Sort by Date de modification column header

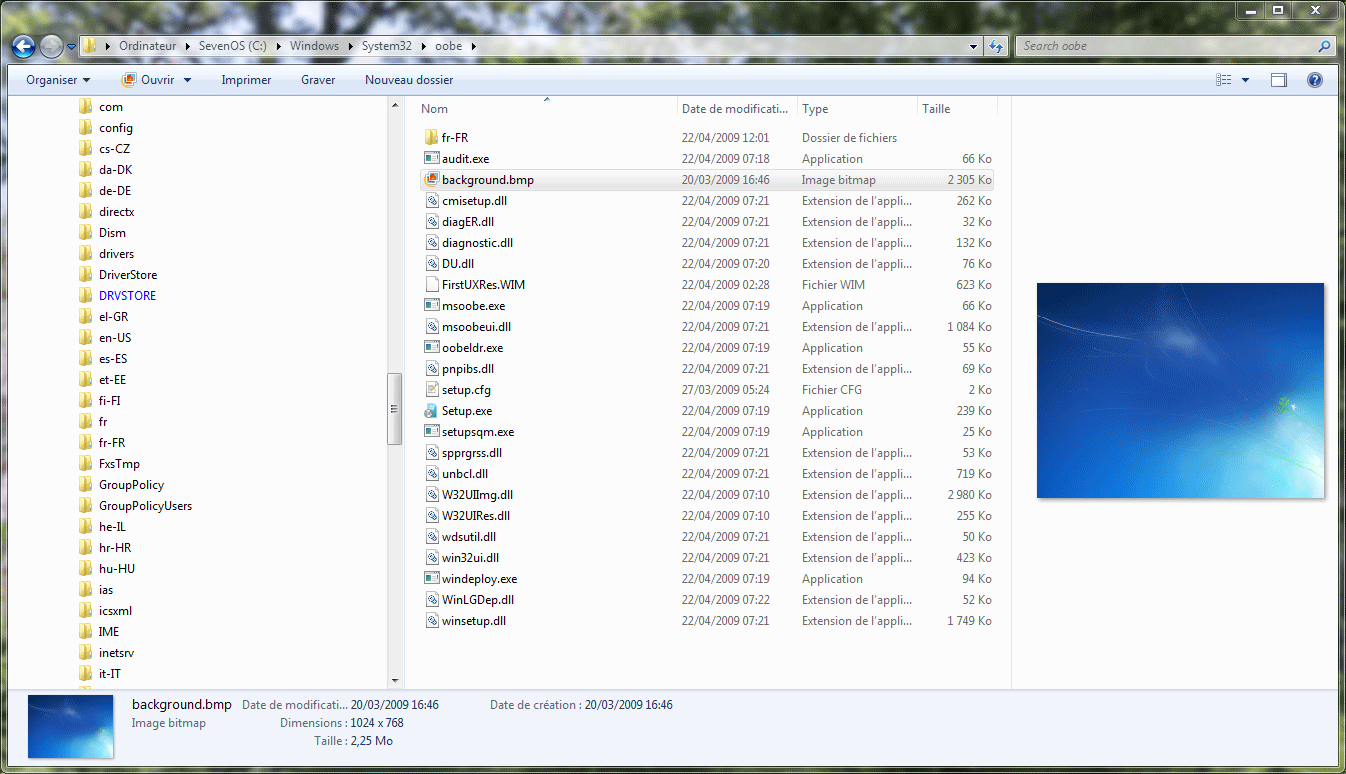[x=737, y=109]
